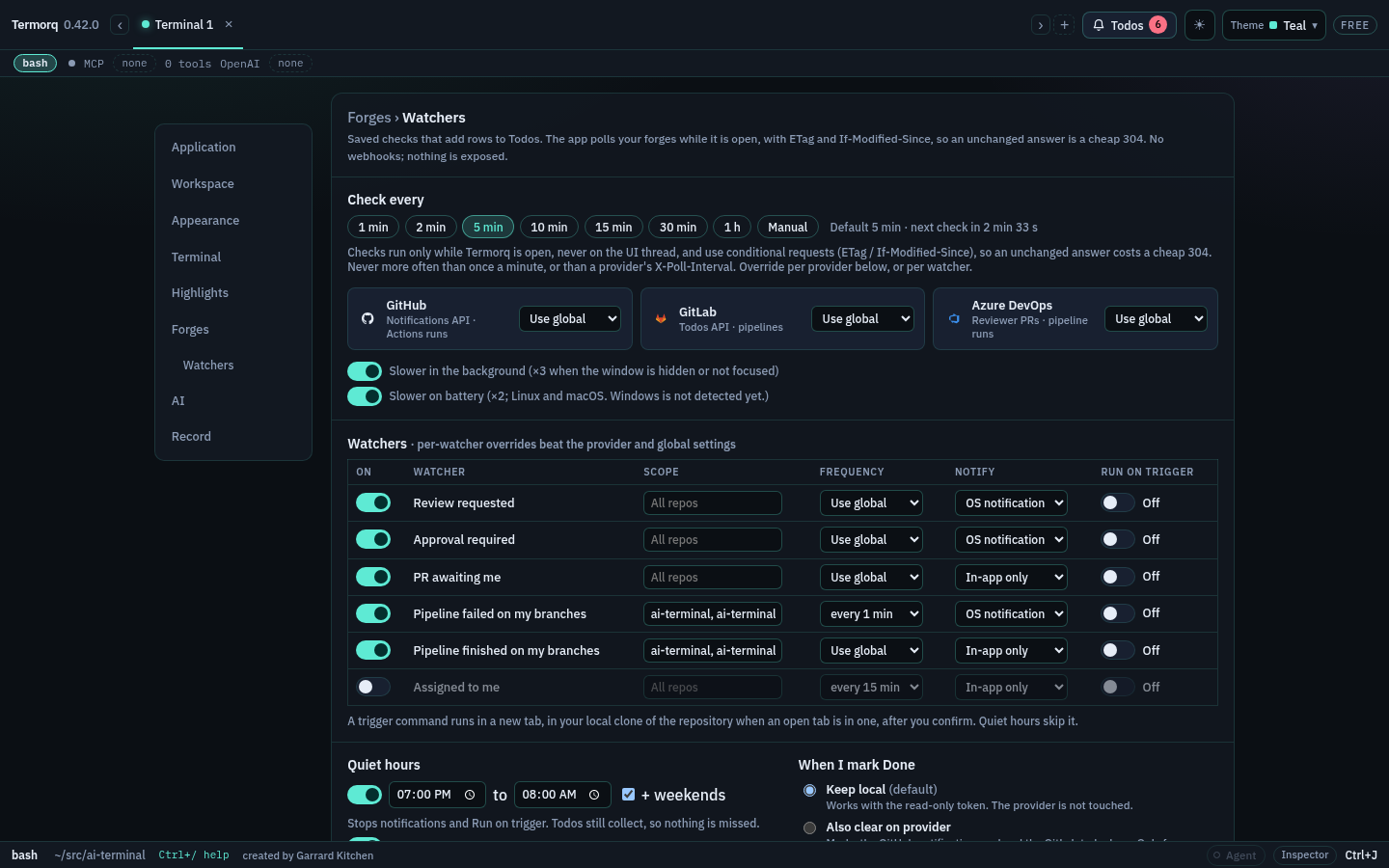Select Also clear on provider option
The height and width of the screenshot is (868, 1389).
pyautogui.click(x=809, y=827)
